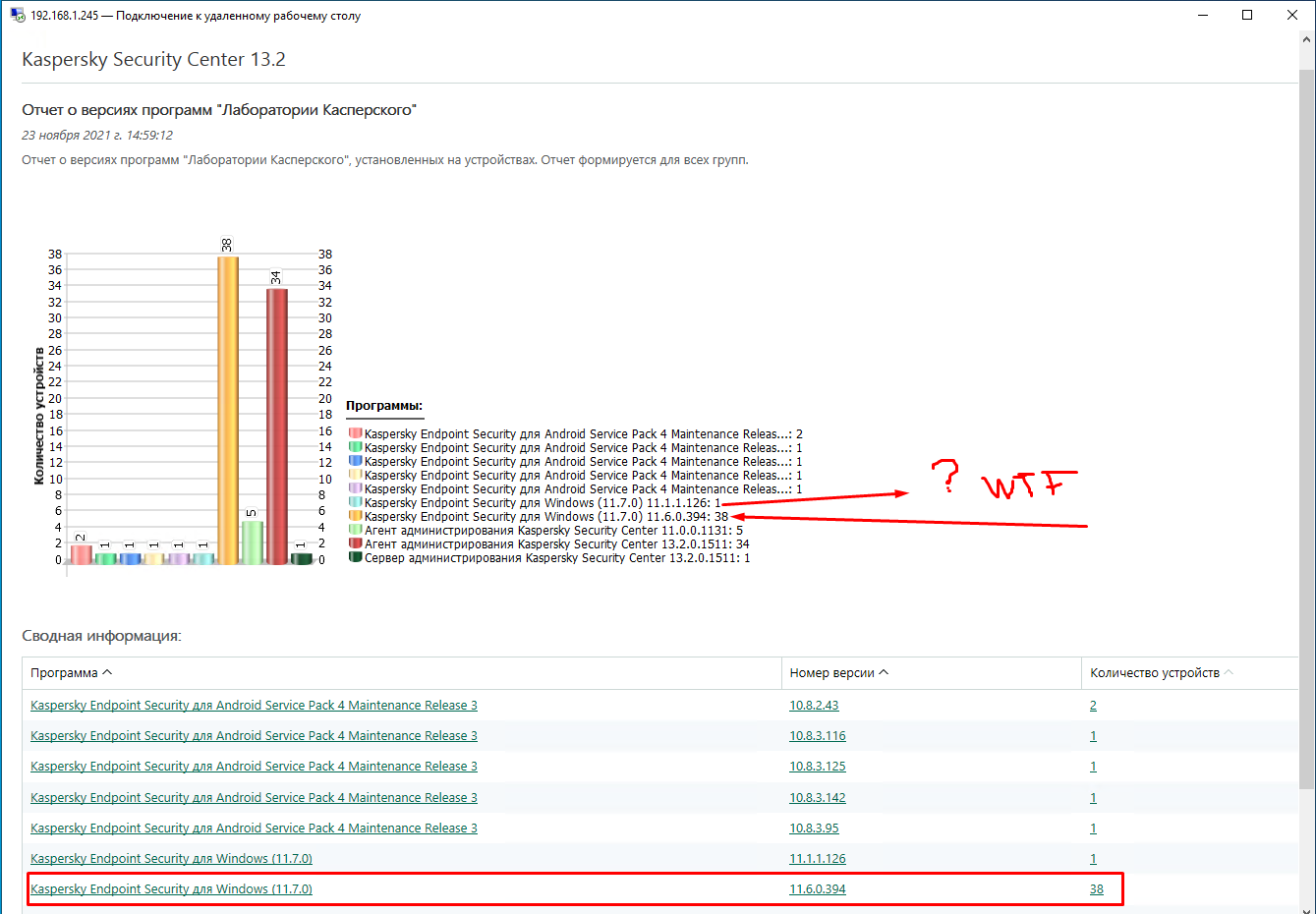Open device count link 1 in row 10.8.3.125
This screenshot has height=914, width=1316.
pos(1093,767)
